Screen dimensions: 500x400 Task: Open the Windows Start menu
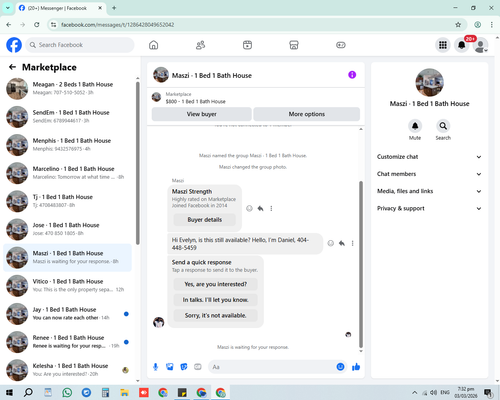point(9,392)
